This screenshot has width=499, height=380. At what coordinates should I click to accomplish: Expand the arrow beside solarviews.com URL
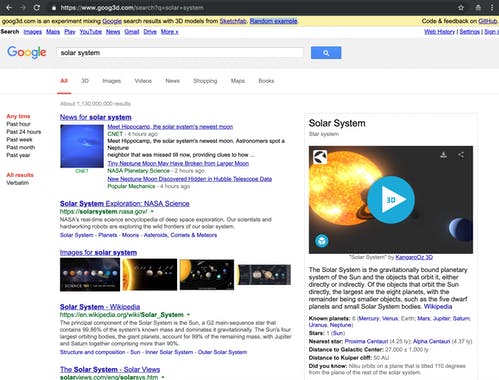point(163,377)
